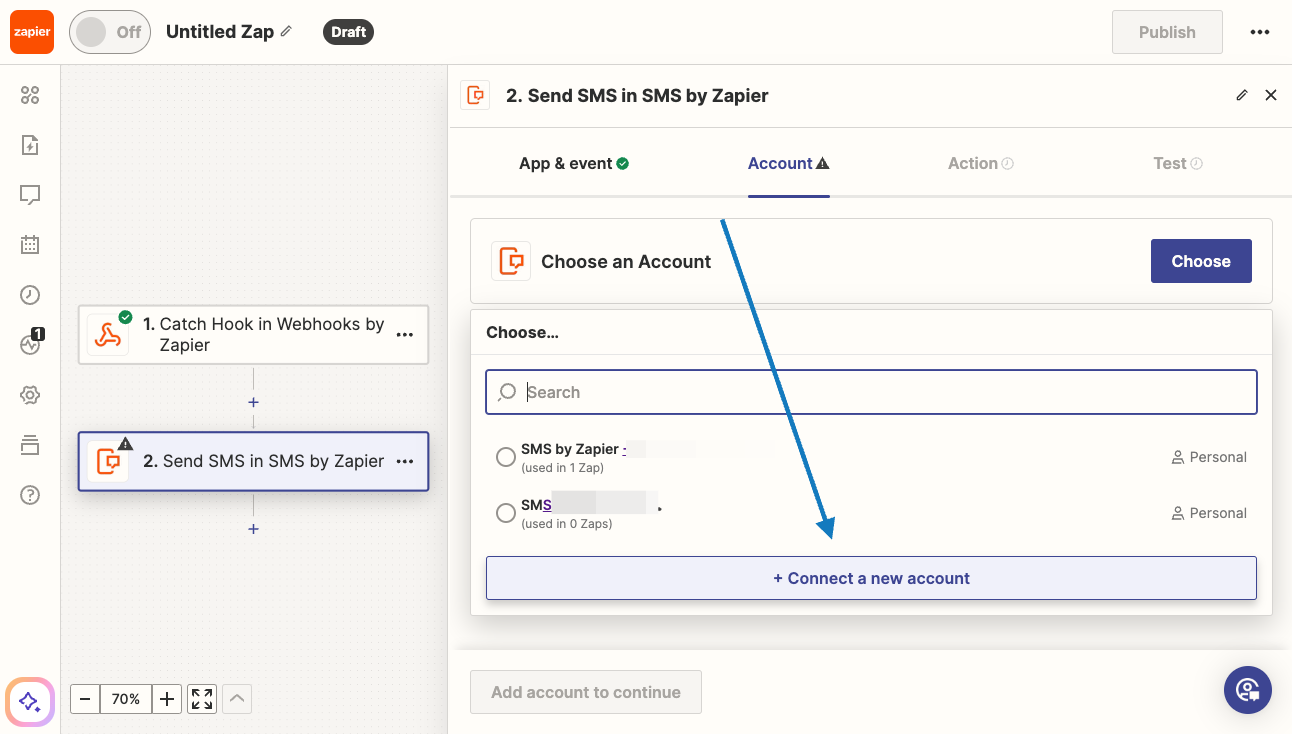This screenshot has height=734, width=1292.
Task: Click the Publish button
Action: point(1167,32)
